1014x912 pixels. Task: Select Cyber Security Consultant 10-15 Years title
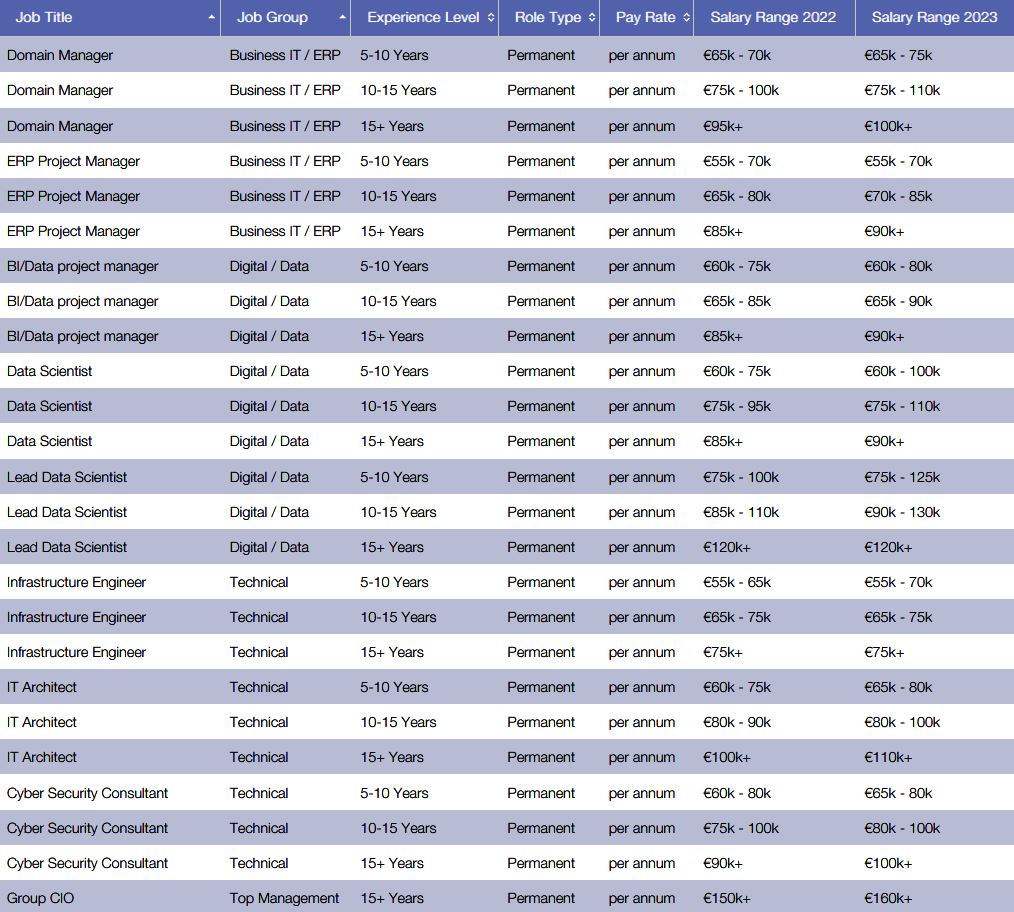tap(87, 828)
